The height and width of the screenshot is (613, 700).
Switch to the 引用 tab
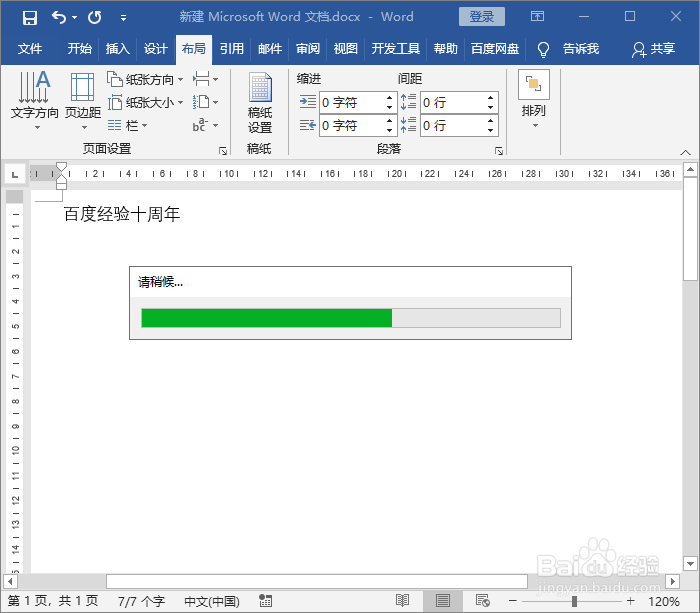[x=232, y=48]
